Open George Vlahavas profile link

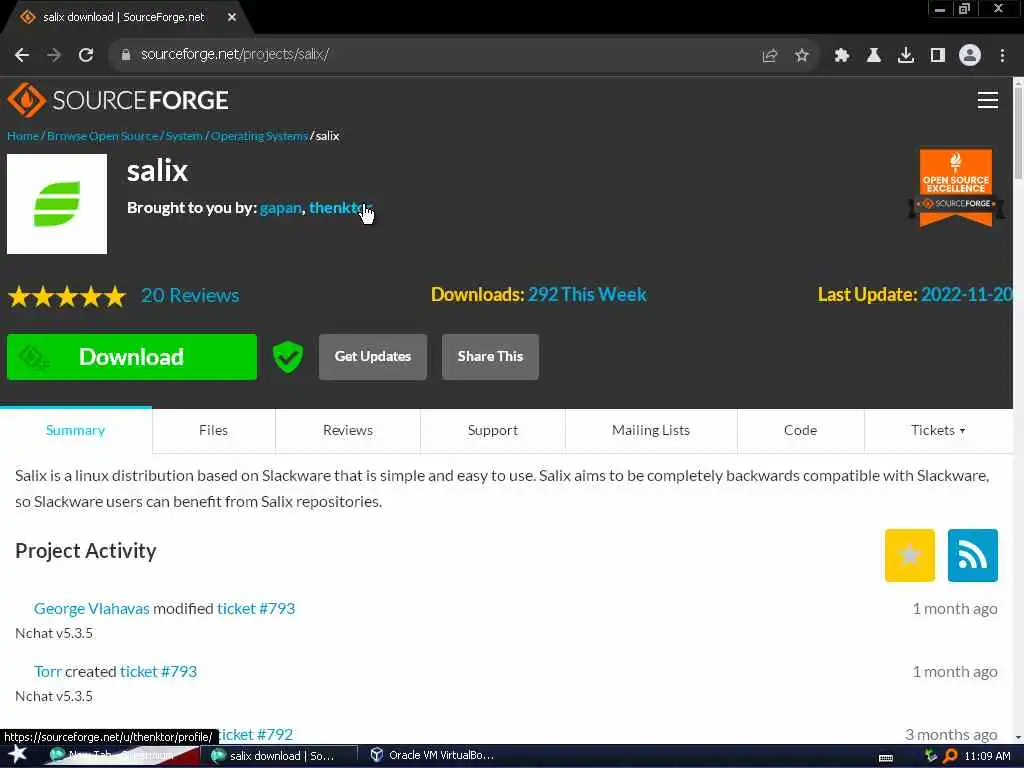point(91,609)
